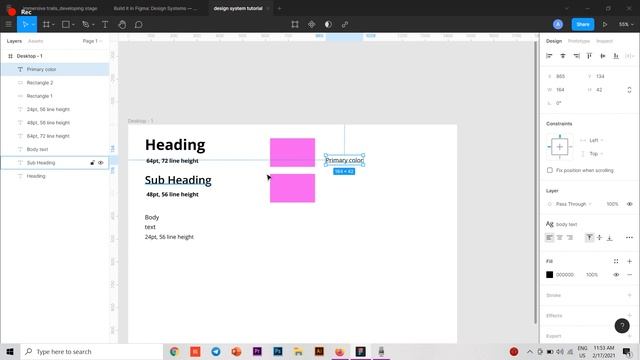Toggle constrain proportions icon
This screenshot has height=360, width=640.
point(629,90)
